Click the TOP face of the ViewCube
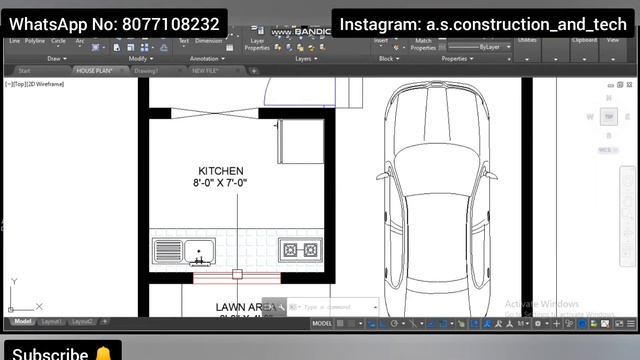 [609, 117]
